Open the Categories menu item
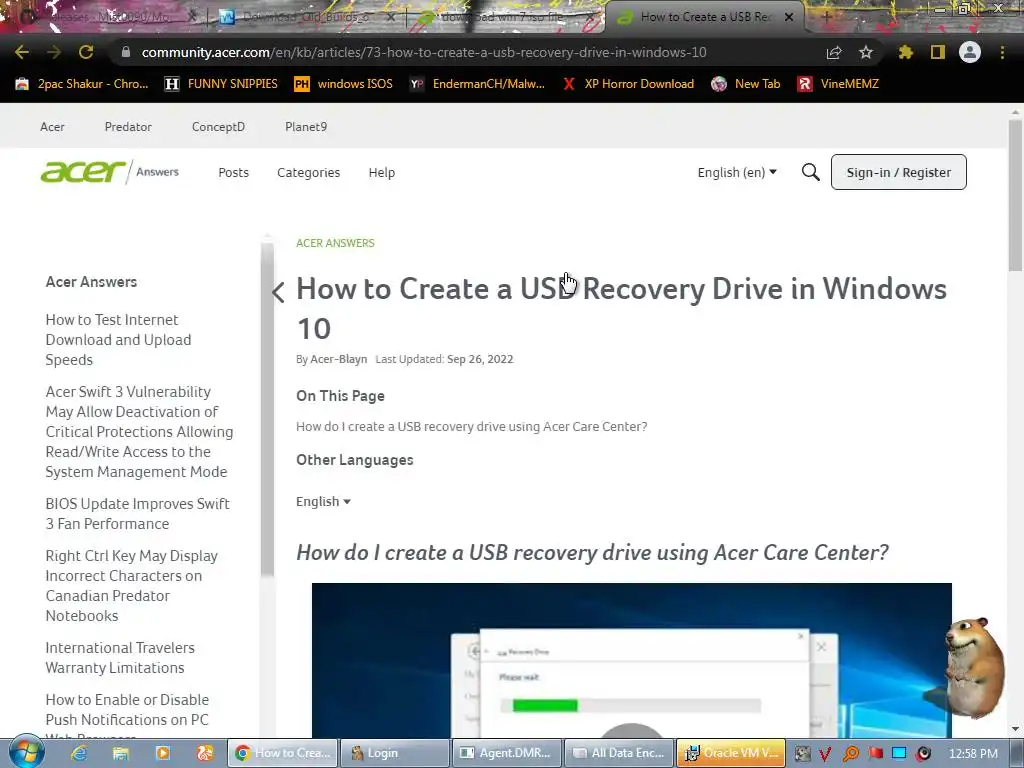The image size is (1024, 768). [x=308, y=172]
